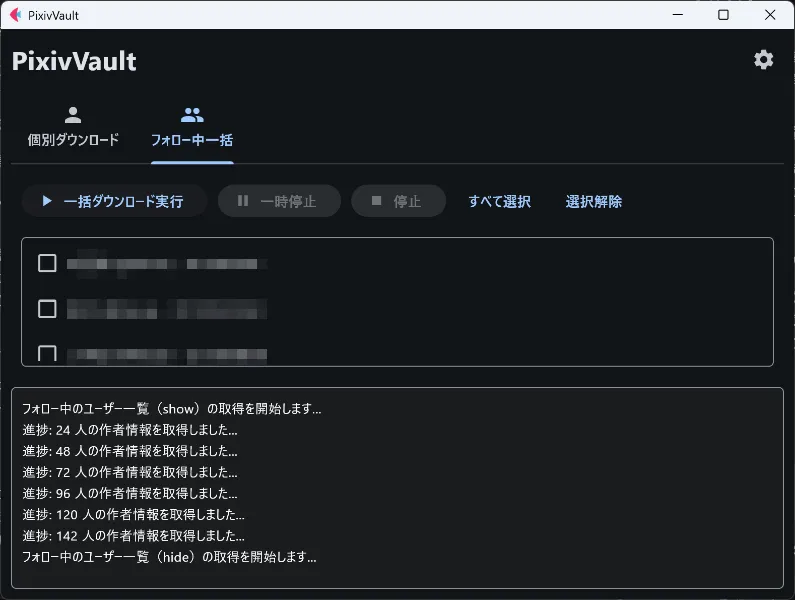Open settings via the gear icon
This screenshot has height=600, width=795.
(x=763, y=60)
